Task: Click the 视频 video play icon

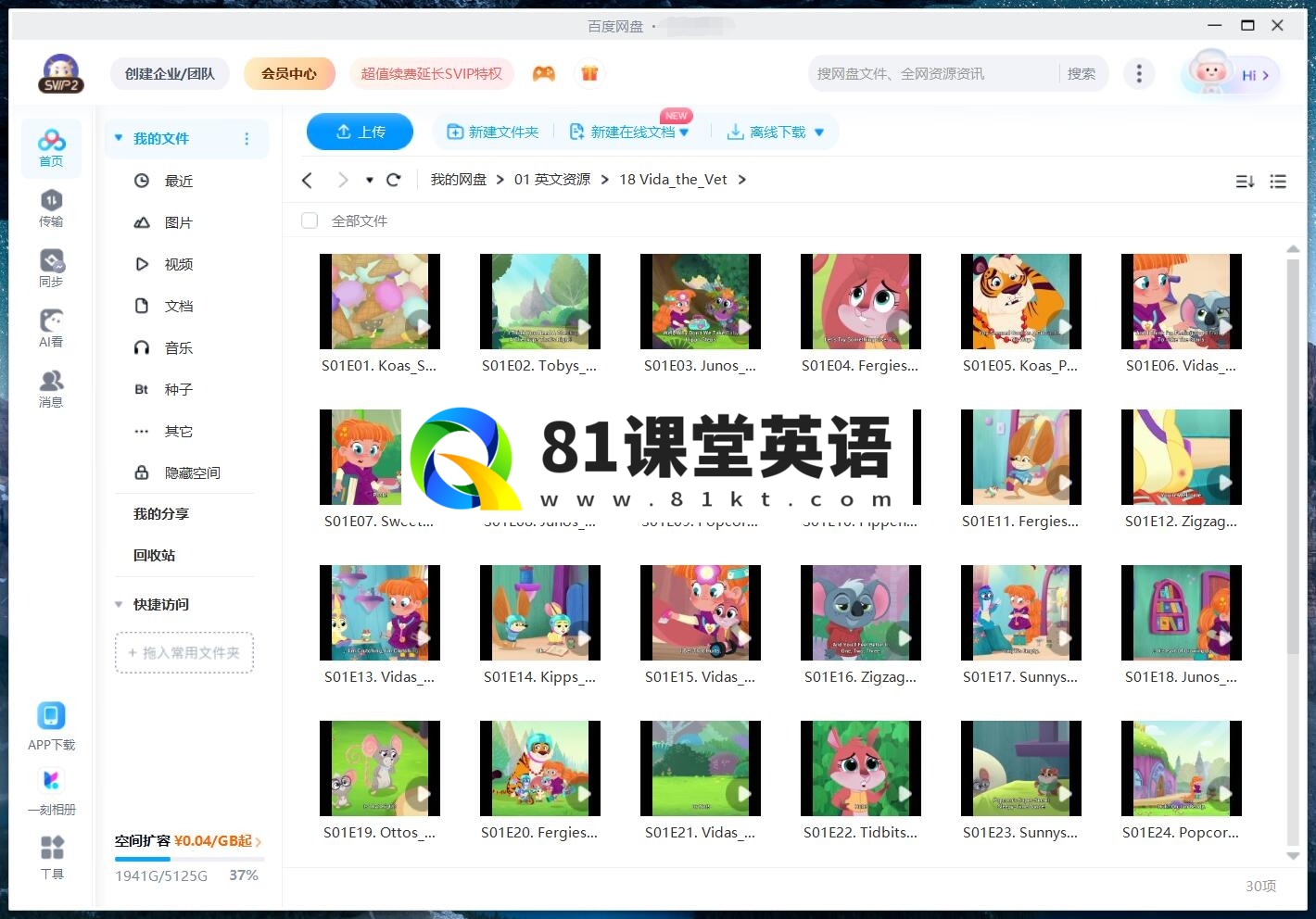Action: coord(142,264)
